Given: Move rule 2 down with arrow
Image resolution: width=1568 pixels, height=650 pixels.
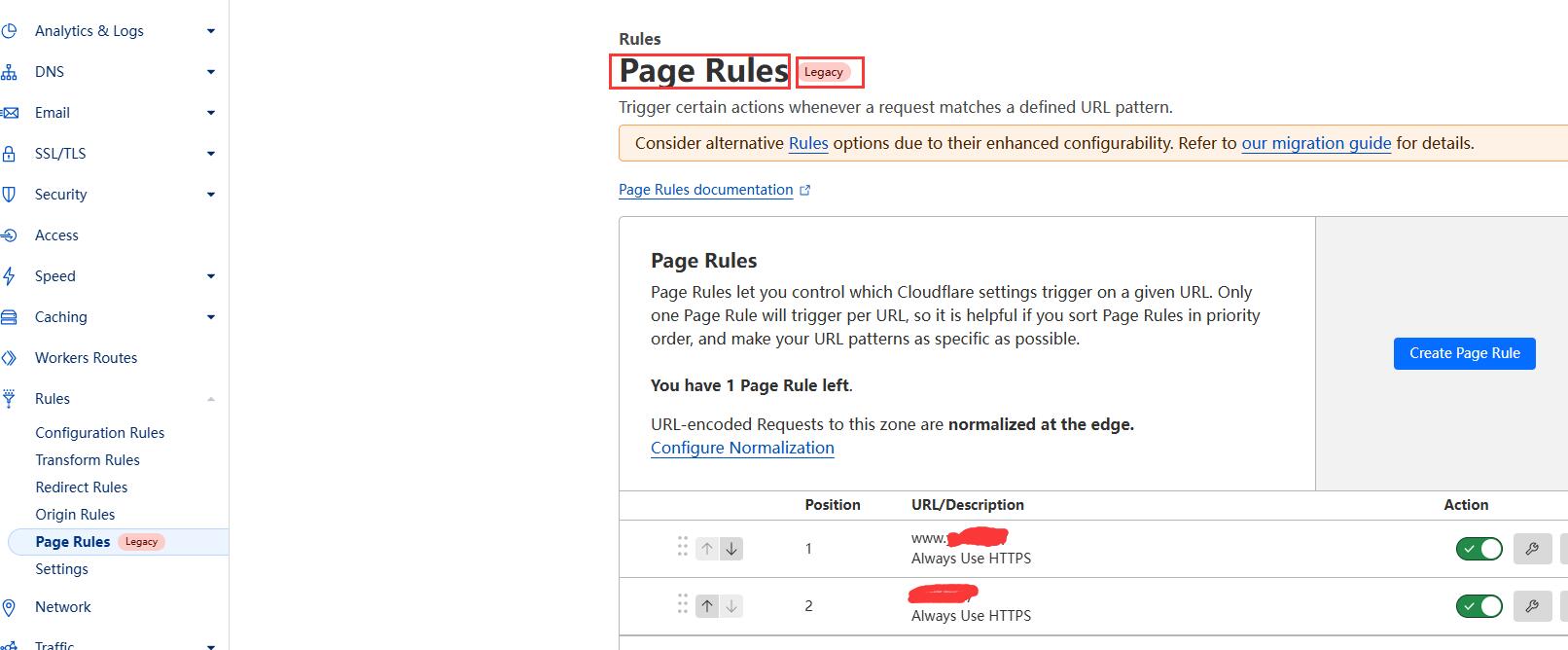Looking at the screenshot, I should pos(731,606).
